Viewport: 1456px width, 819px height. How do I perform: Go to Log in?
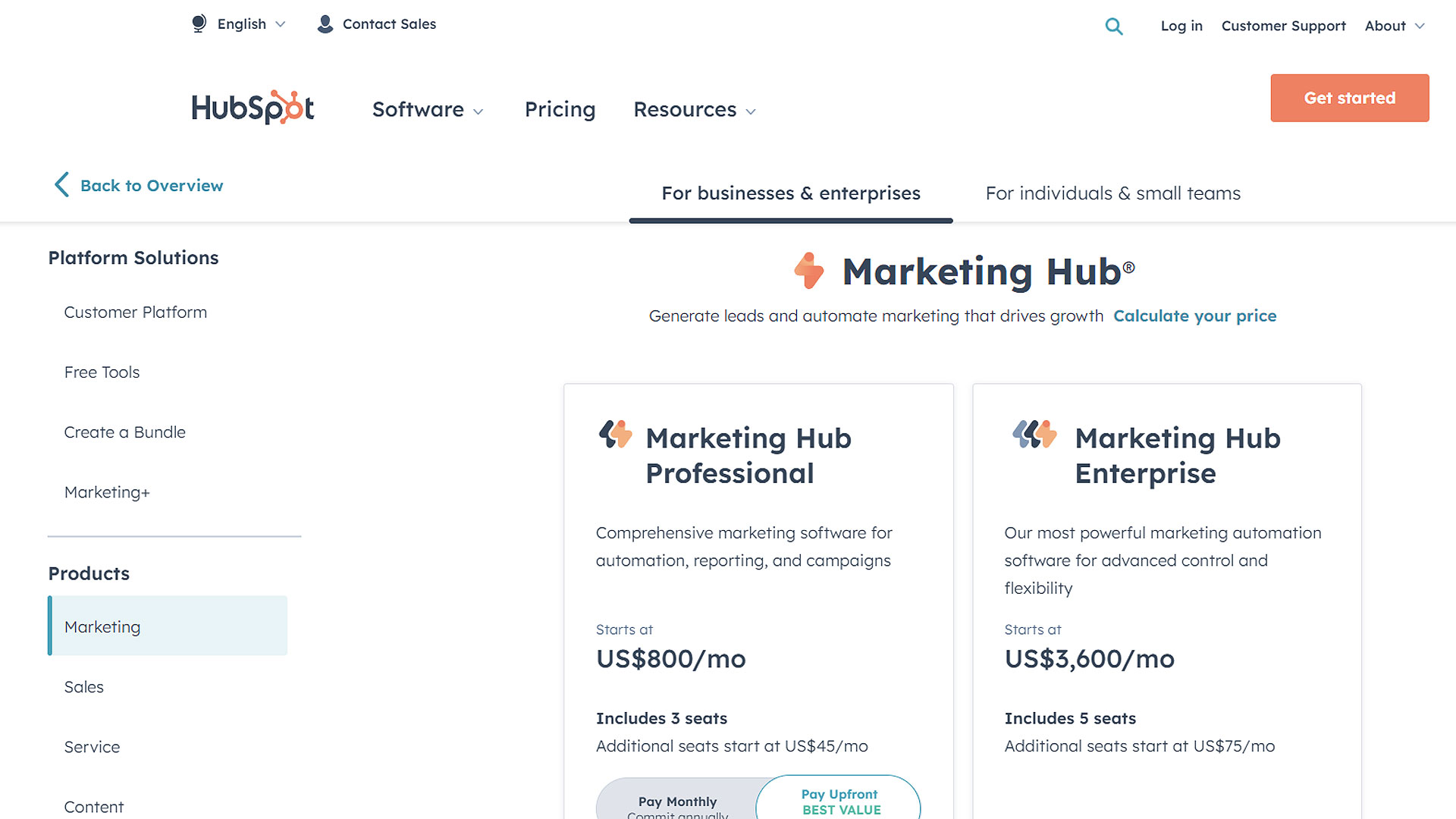click(x=1181, y=26)
